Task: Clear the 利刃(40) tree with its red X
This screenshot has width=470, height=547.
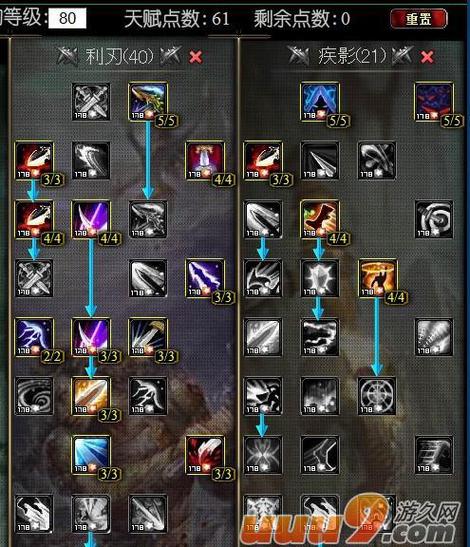Action: [195, 57]
